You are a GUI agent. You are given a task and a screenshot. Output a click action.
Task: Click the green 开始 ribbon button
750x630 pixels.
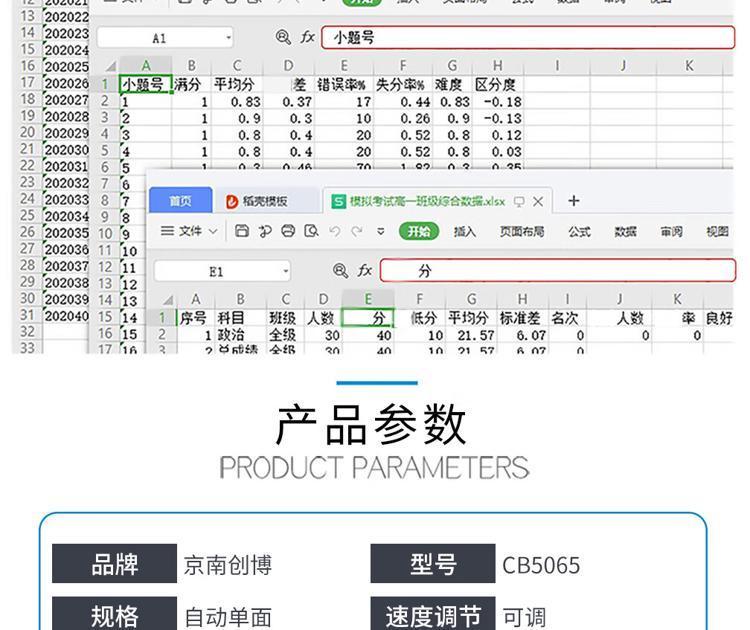coord(418,232)
